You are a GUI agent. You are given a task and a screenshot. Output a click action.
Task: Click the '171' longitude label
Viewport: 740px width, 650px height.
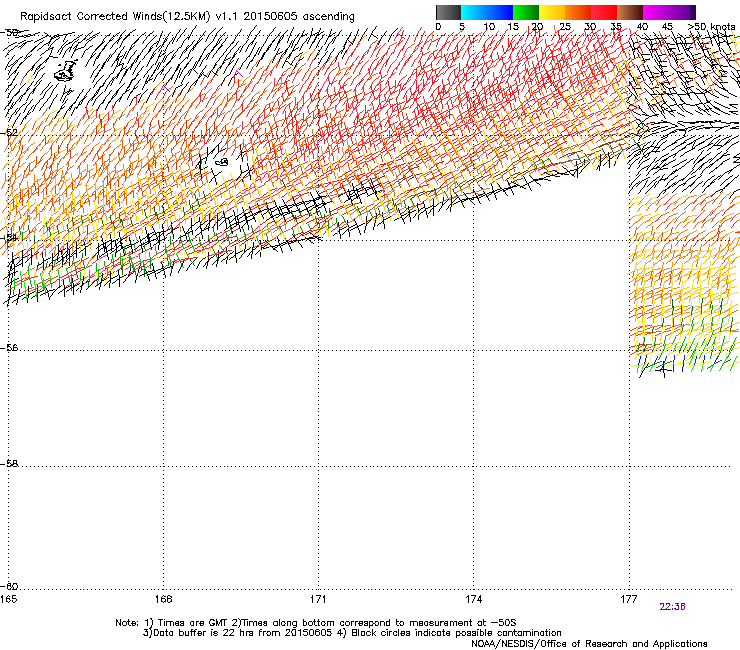tap(318, 599)
